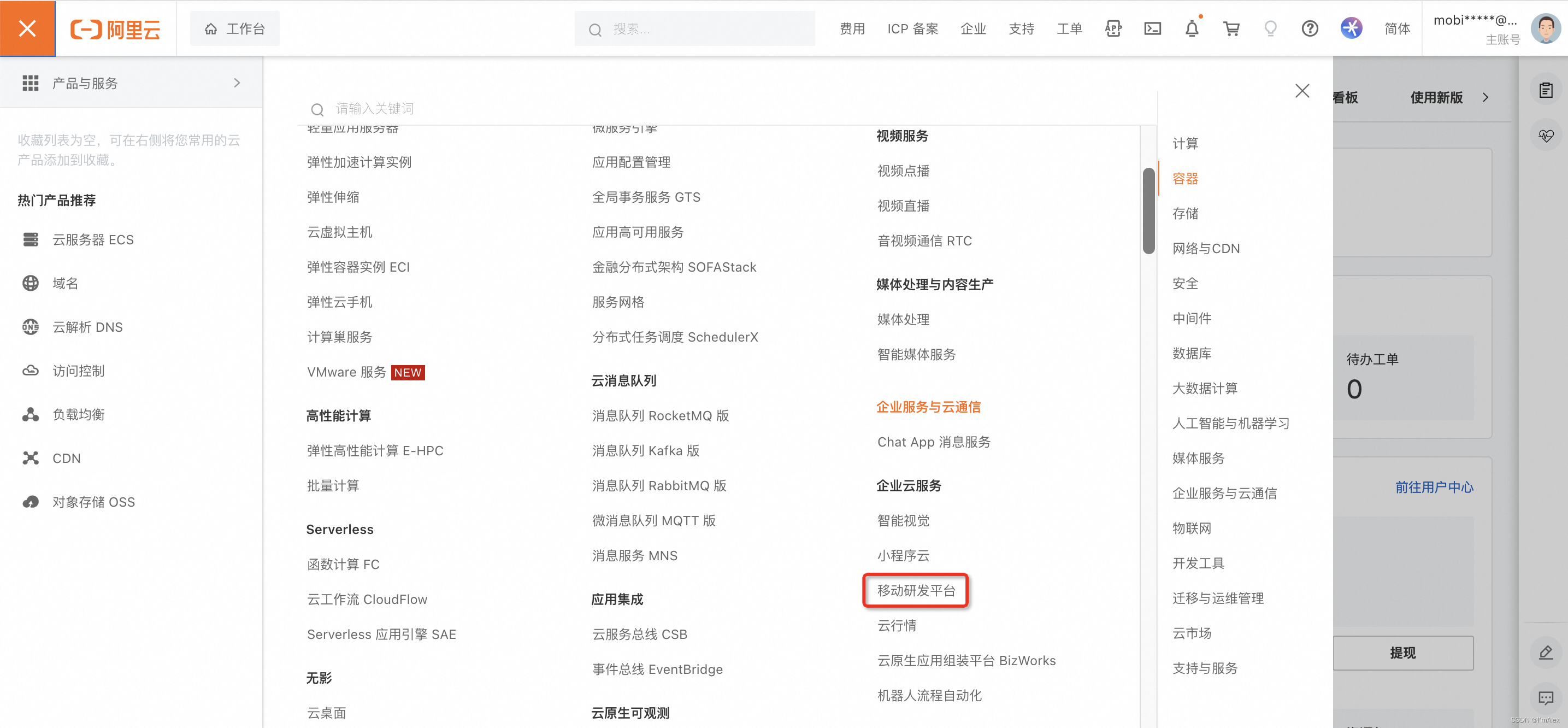
Task: Jump to 迁移与运维管理 category
Action: tap(1217, 598)
